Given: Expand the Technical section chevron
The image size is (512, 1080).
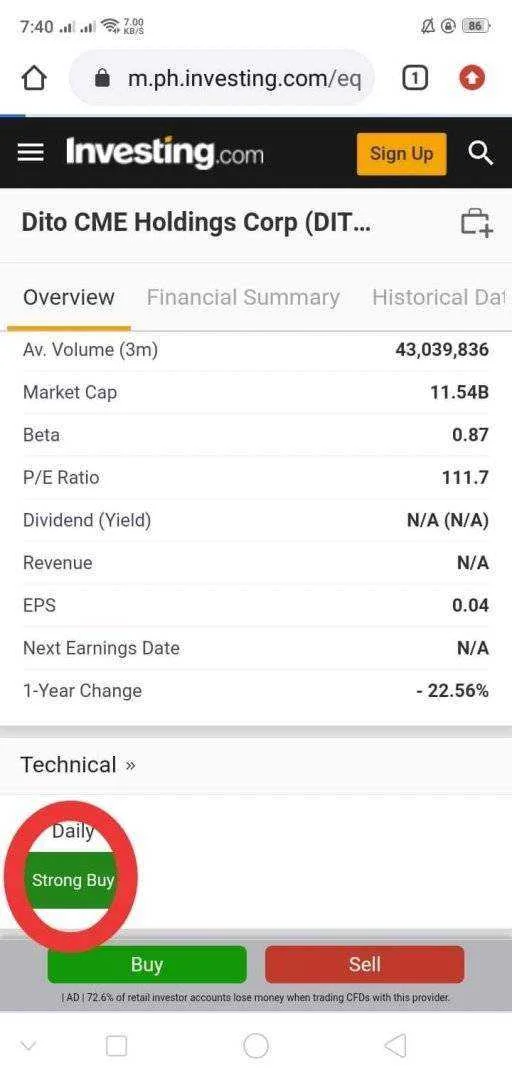Looking at the screenshot, I should (x=131, y=765).
